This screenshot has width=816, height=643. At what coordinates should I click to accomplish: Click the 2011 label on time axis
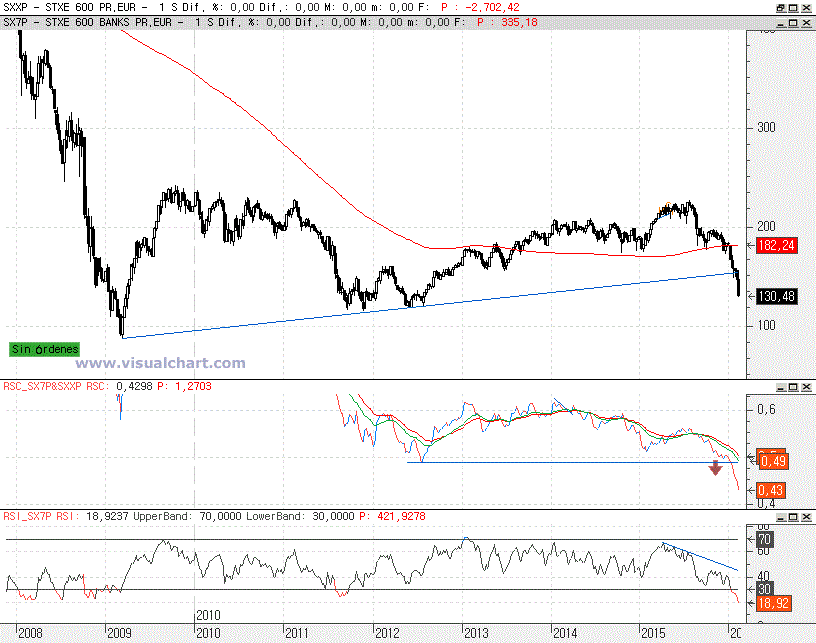pyautogui.click(x=298, y=633)
